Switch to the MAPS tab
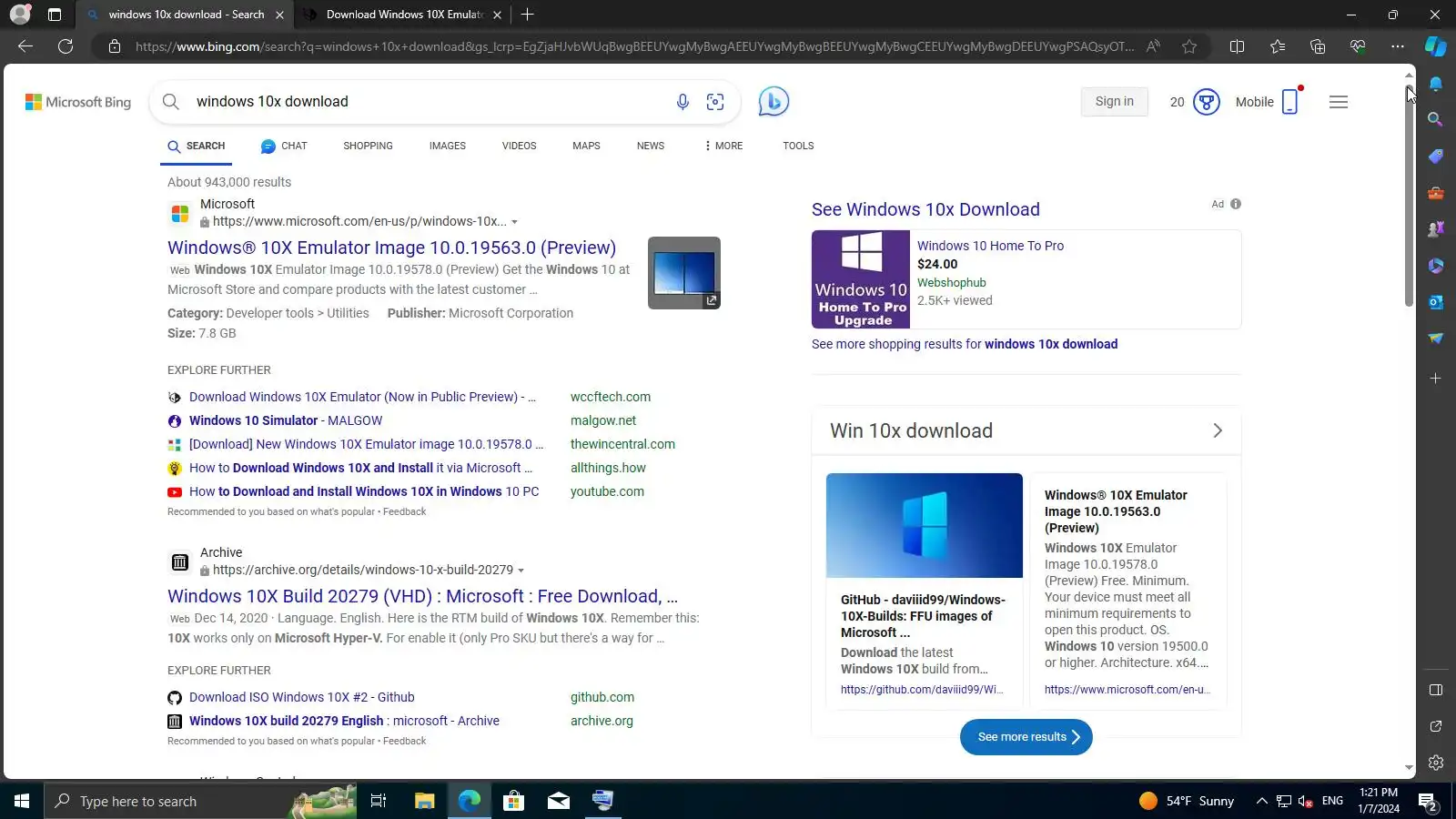This screenshot has width=1456, height=819. click(586, 146)
